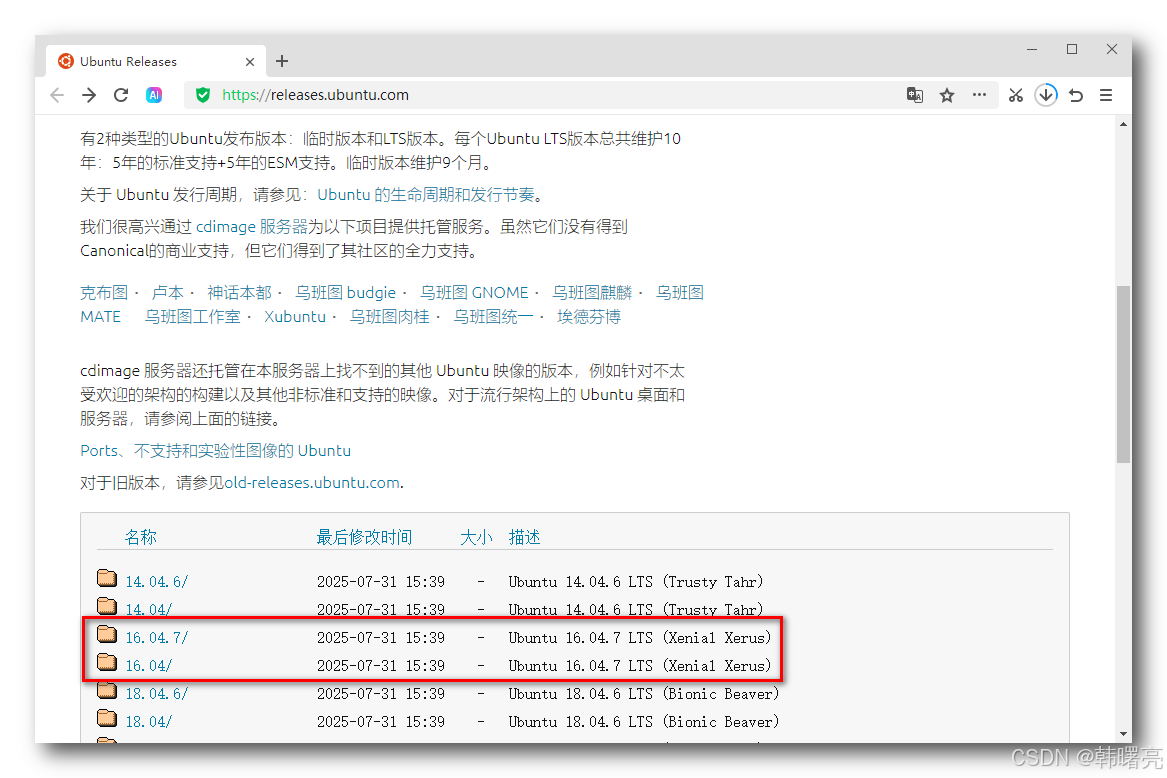Open the three-dot more options menu

[979, 95]
